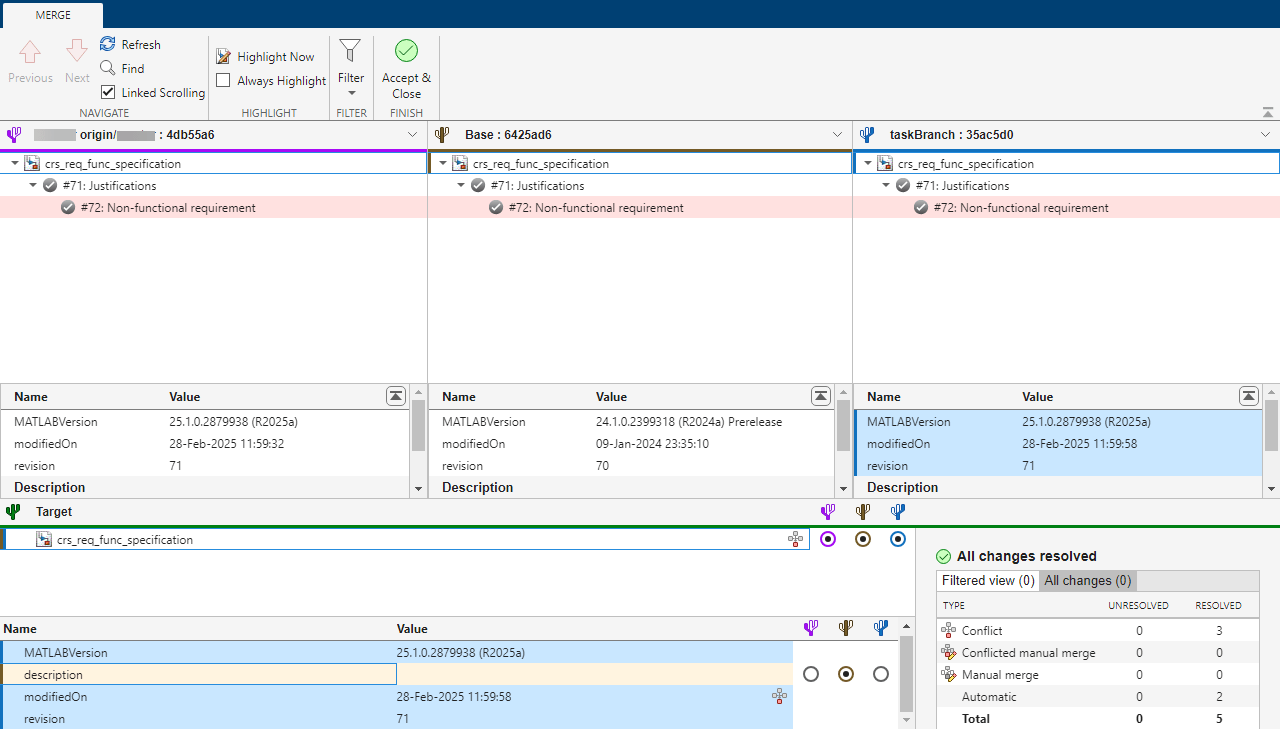This screenshot has width=1280, height=729.
Task: Enable the Always Highlight checkbox
Action: (x=224, y=81)
